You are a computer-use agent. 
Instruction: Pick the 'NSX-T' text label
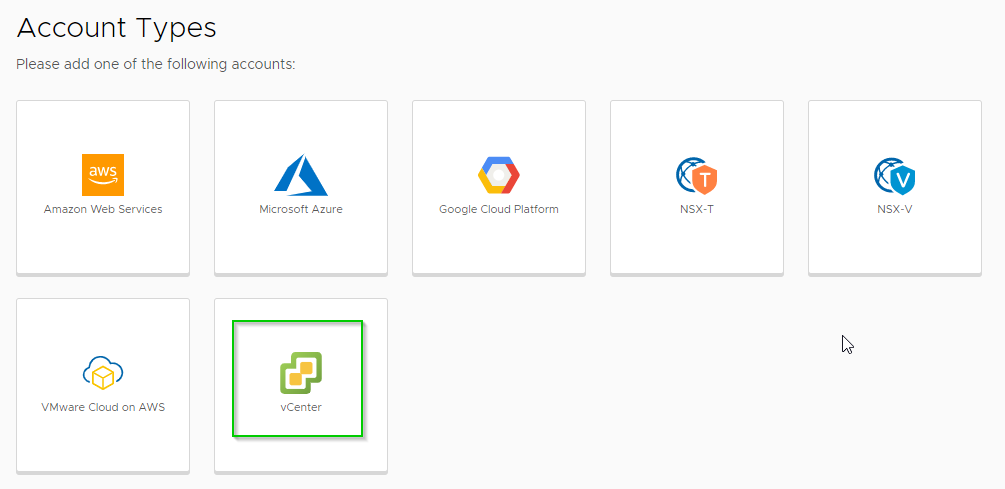(x=697, y=210)
